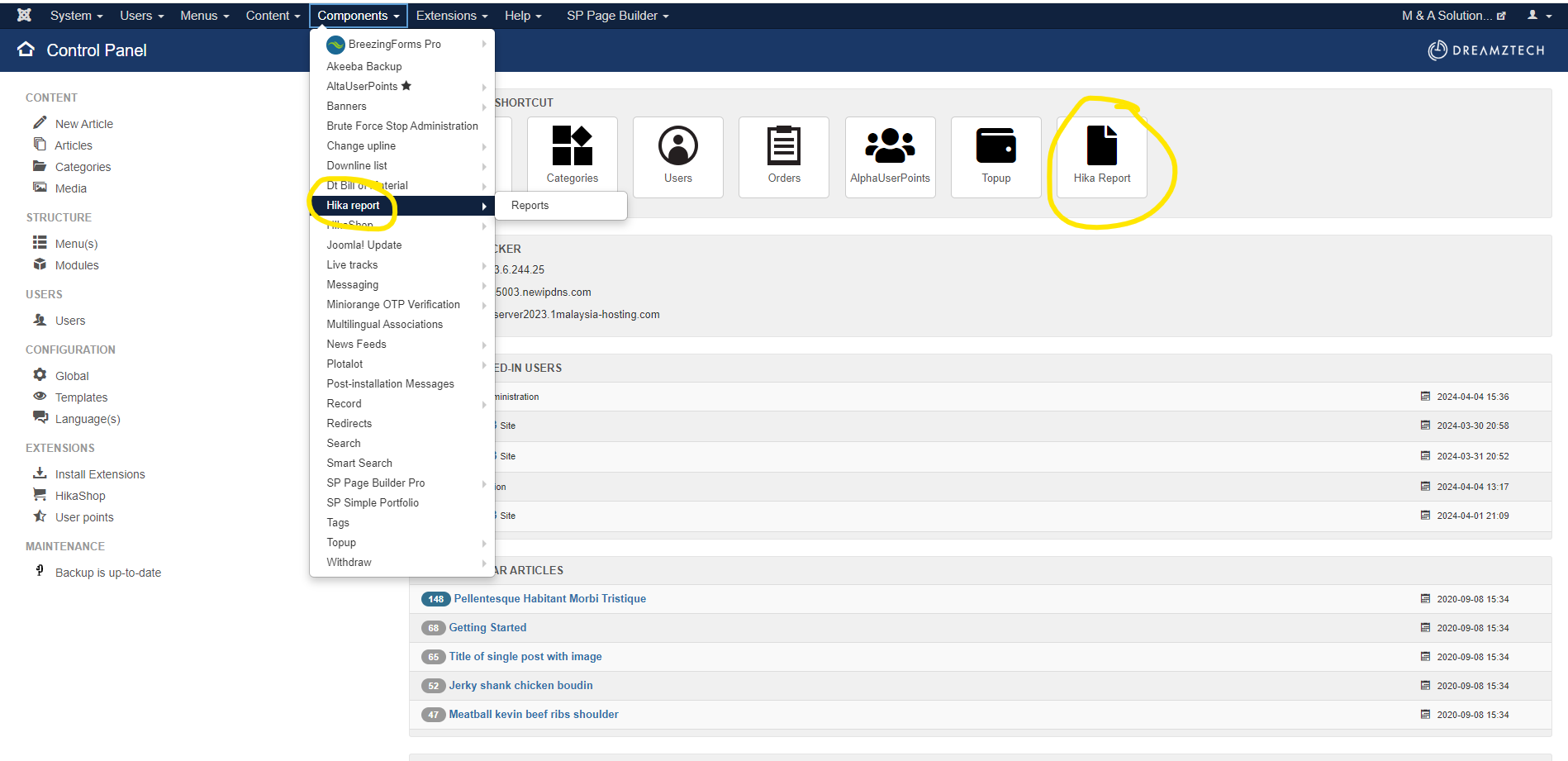This screenshot has width=1568, height=761.
Task: Click Install Extensions sidebar link
Action: tap(100, 474)
